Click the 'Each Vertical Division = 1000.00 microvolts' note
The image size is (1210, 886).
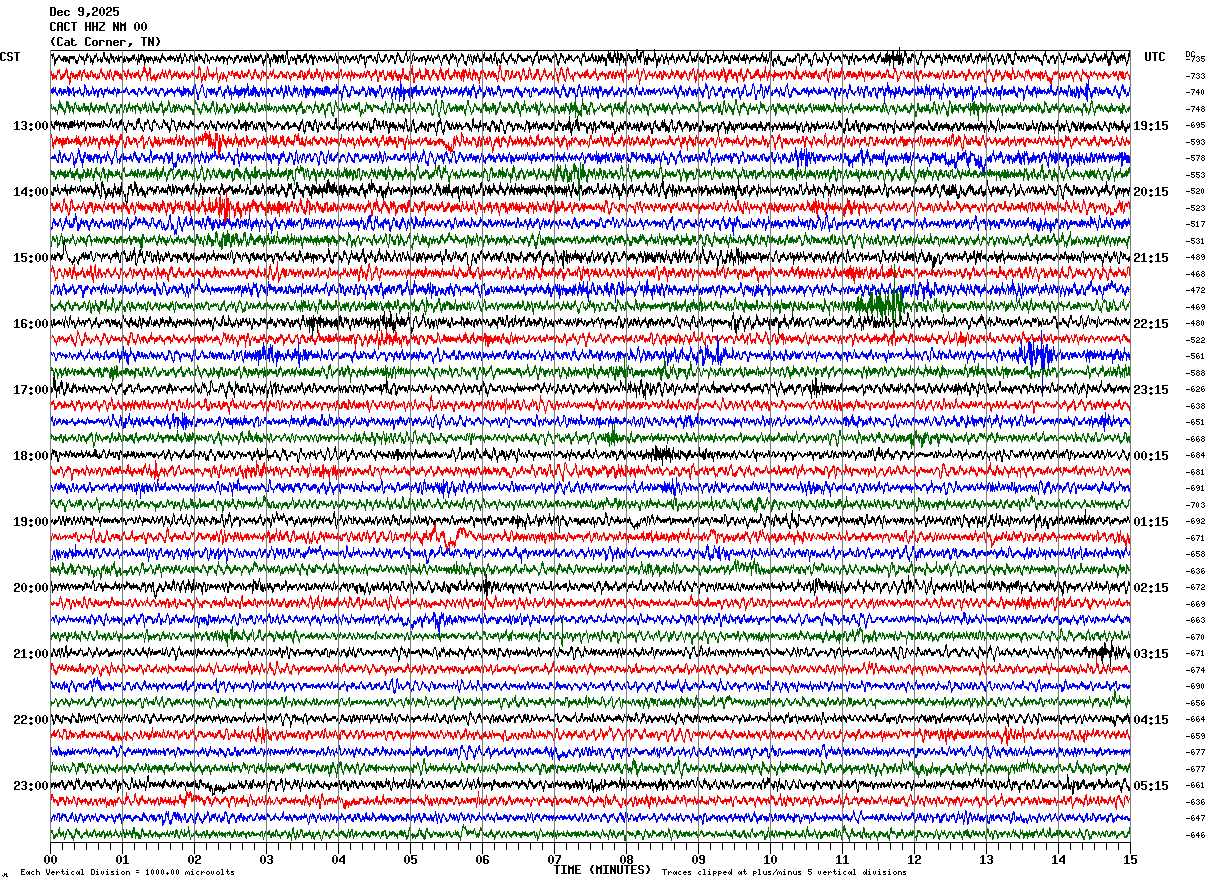[x=127, y=872]
